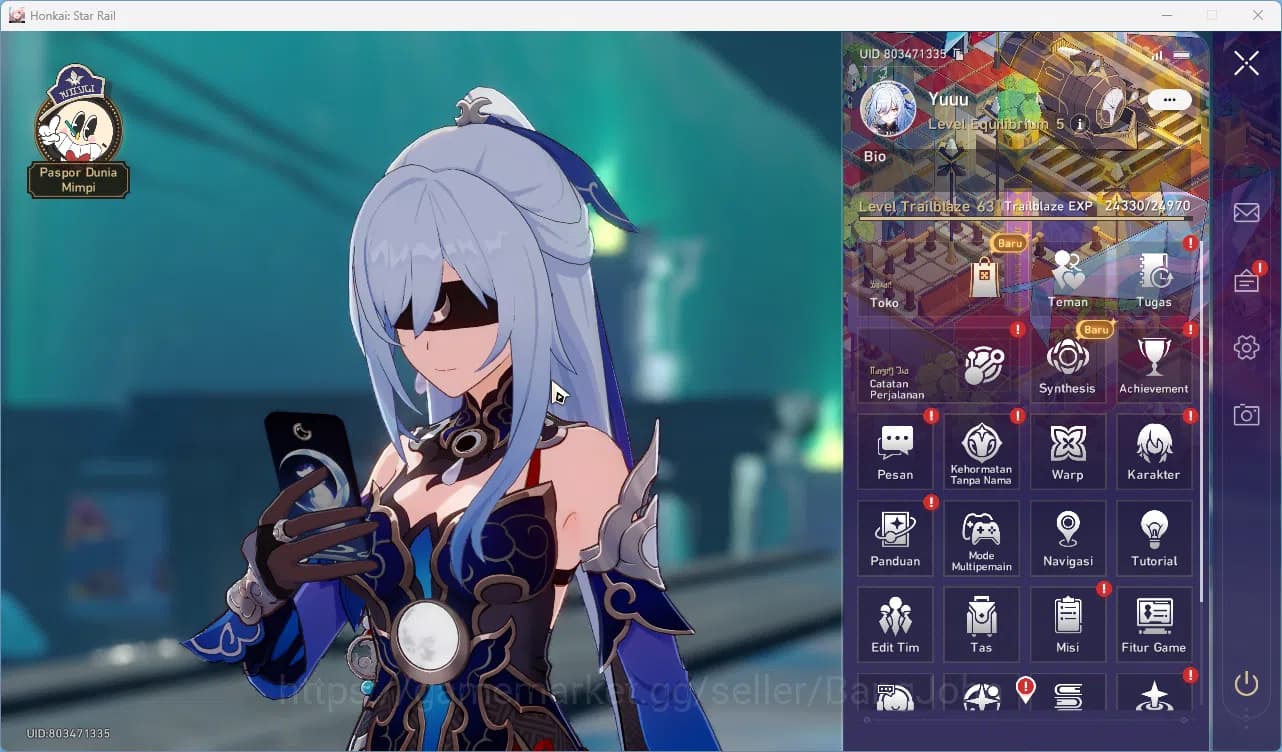This screenshot has width=1282, height=752.
Task: Click the Honkai: Star Rail window icon
Action: click(x=16, y=15)
